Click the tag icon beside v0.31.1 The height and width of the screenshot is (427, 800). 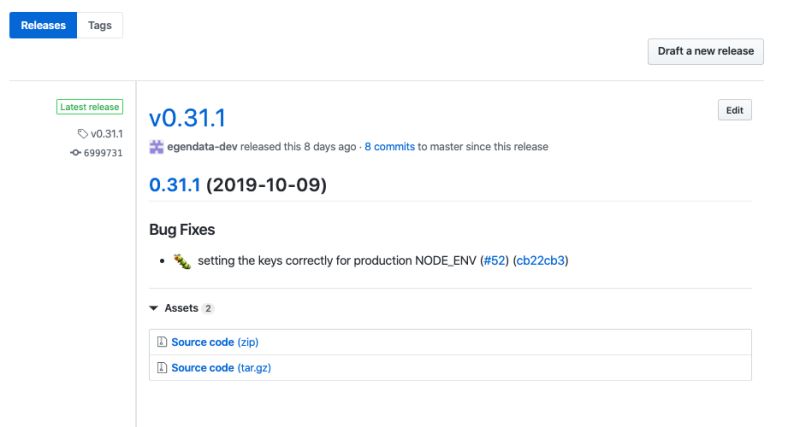point(83,133)
